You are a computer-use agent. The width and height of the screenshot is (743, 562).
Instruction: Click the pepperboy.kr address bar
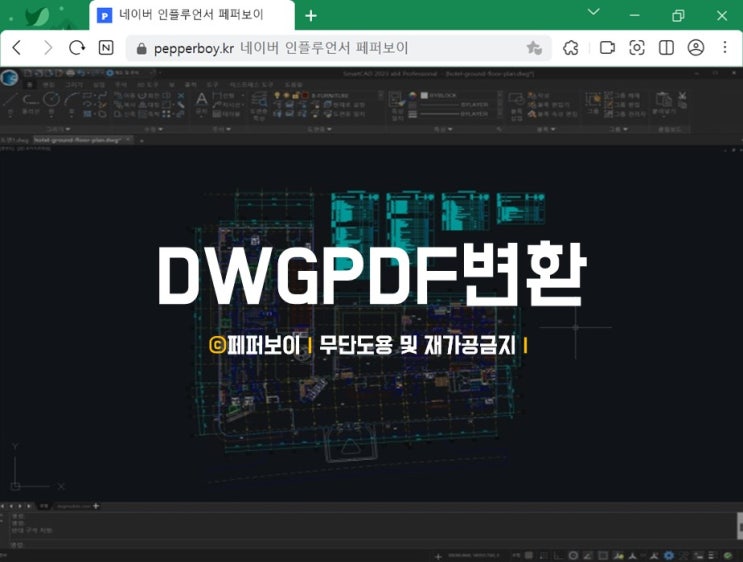[x=338, y=48]
